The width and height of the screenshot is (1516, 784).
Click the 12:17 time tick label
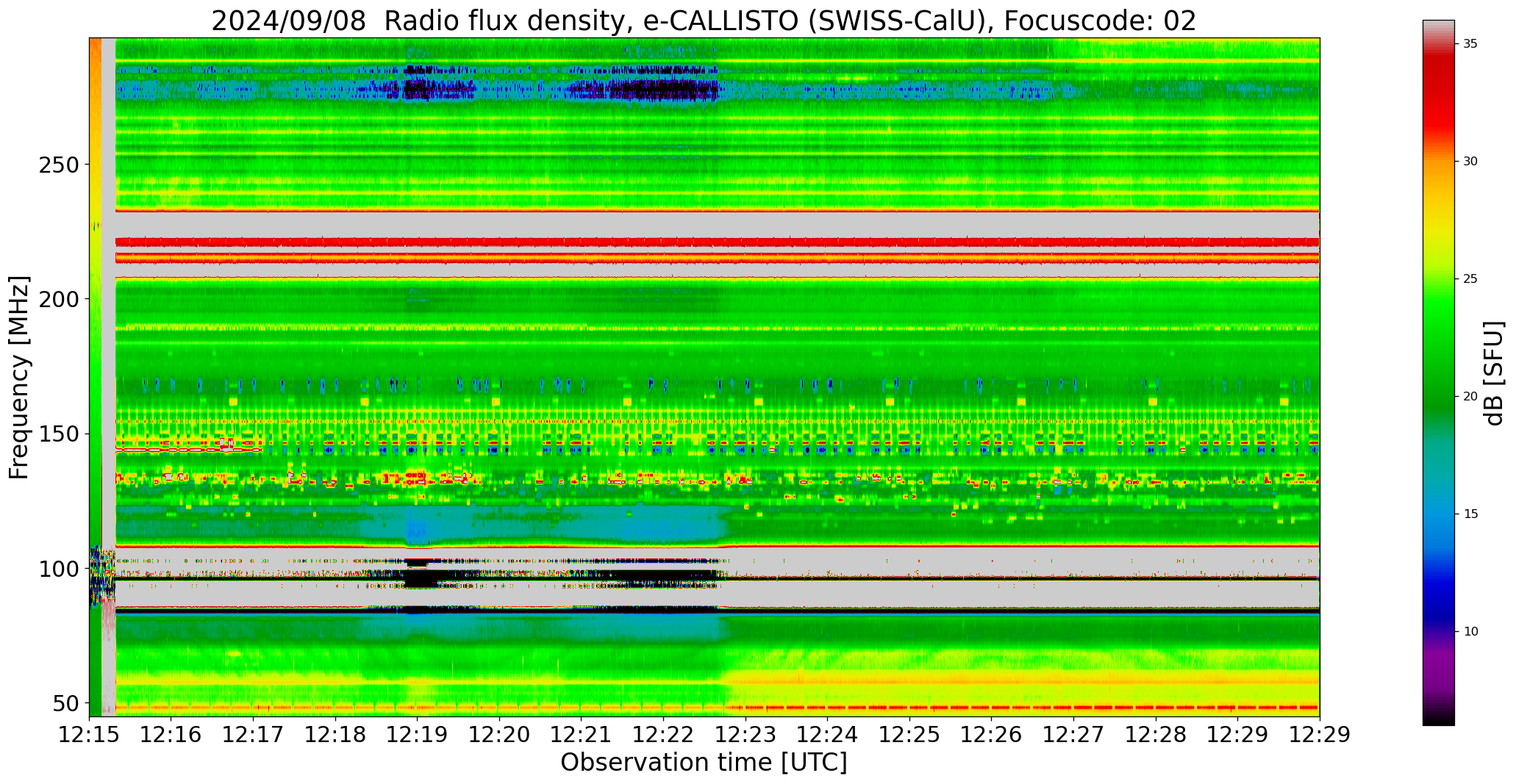[x=254, y=735]
